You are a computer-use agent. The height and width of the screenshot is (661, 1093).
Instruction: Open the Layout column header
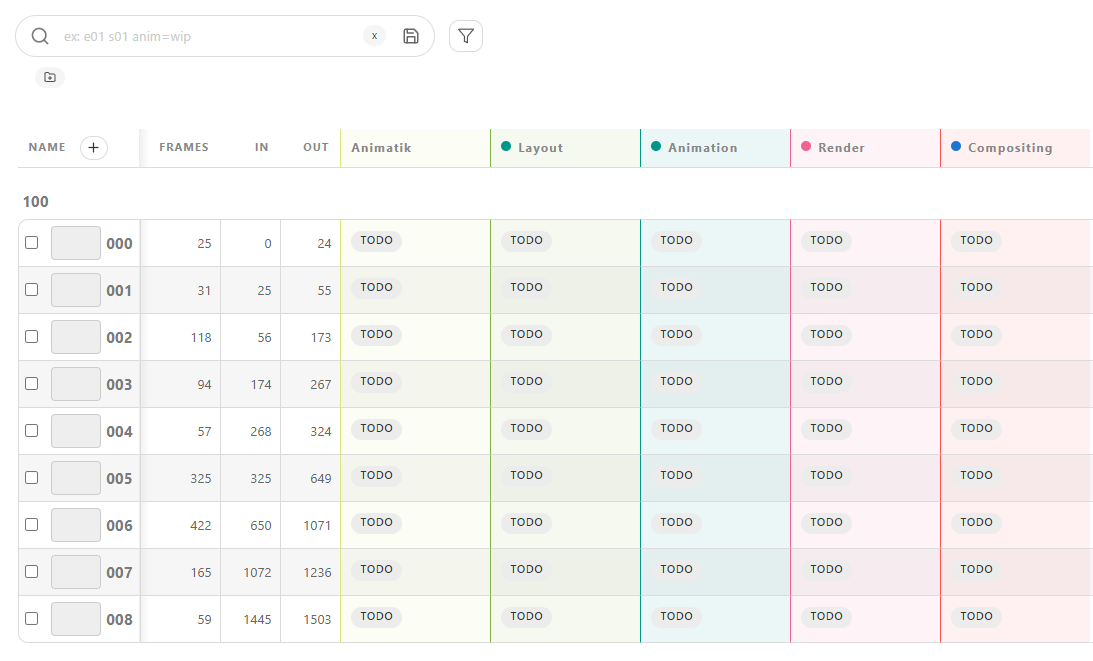coord(540,148)
